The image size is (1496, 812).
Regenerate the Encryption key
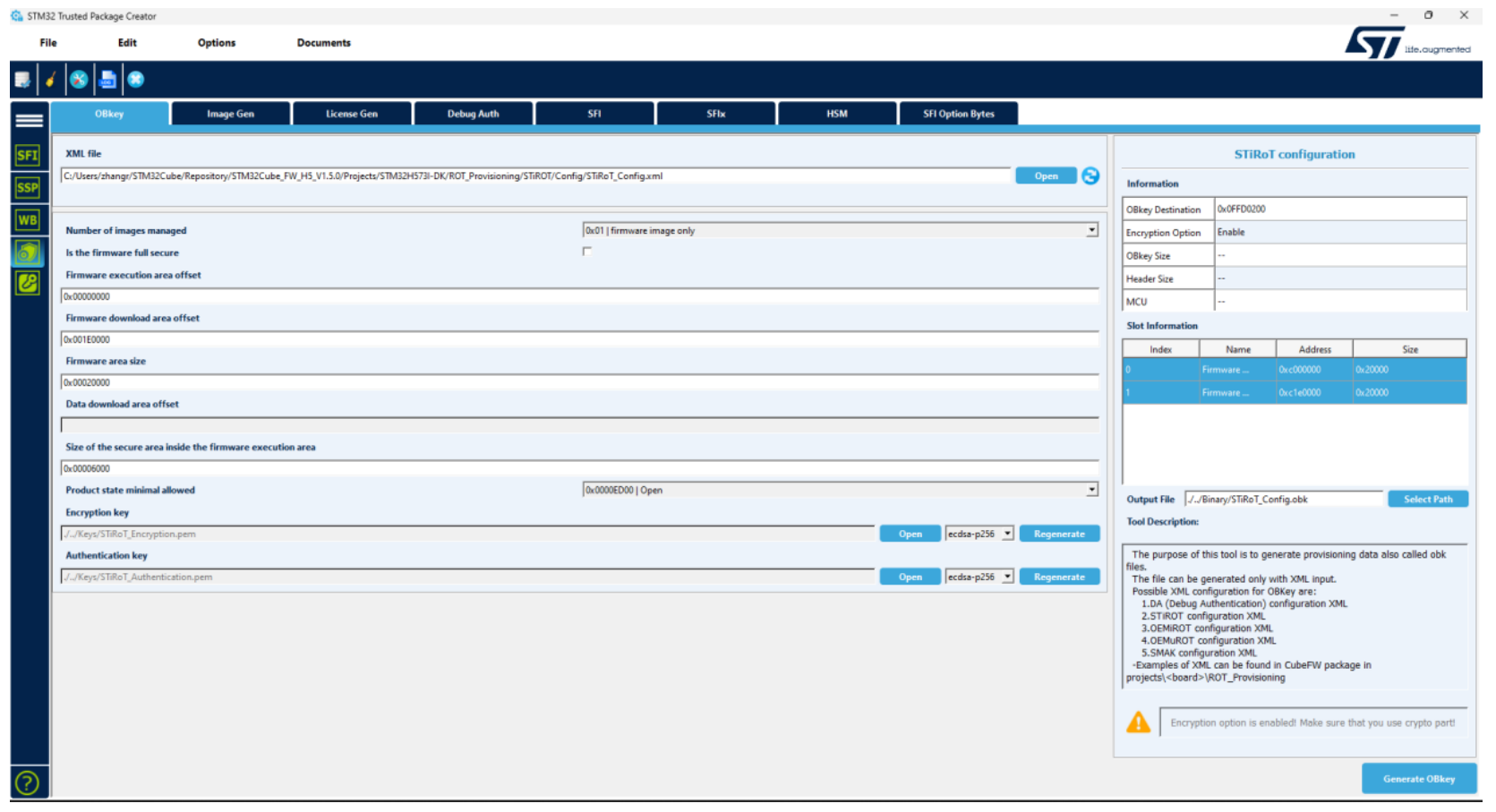point(1059,534)
